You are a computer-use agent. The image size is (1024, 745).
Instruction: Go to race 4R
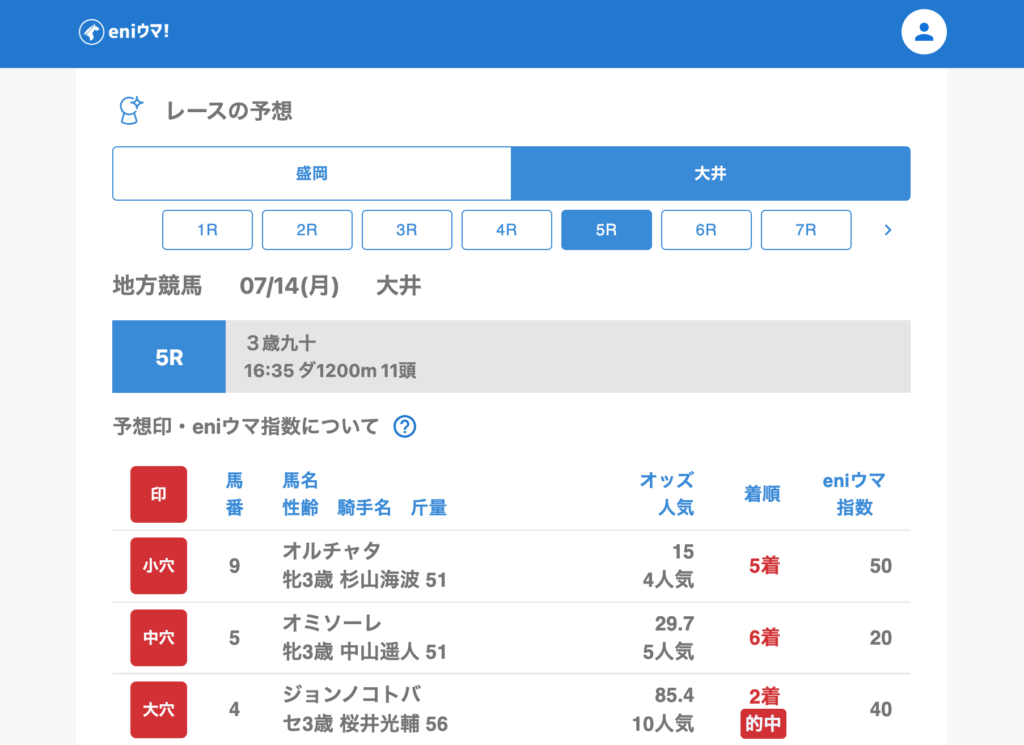(506, 230)
